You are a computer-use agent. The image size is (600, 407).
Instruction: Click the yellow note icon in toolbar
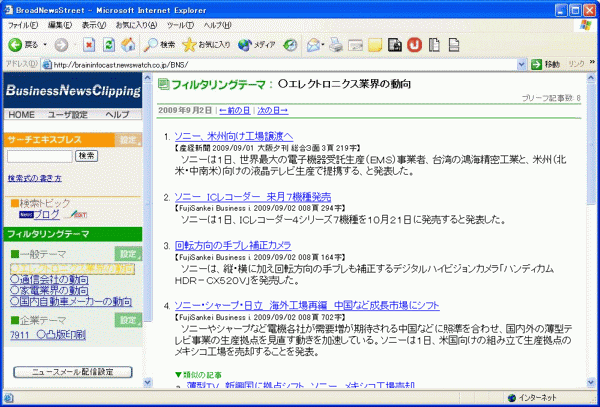click(375, 45)
